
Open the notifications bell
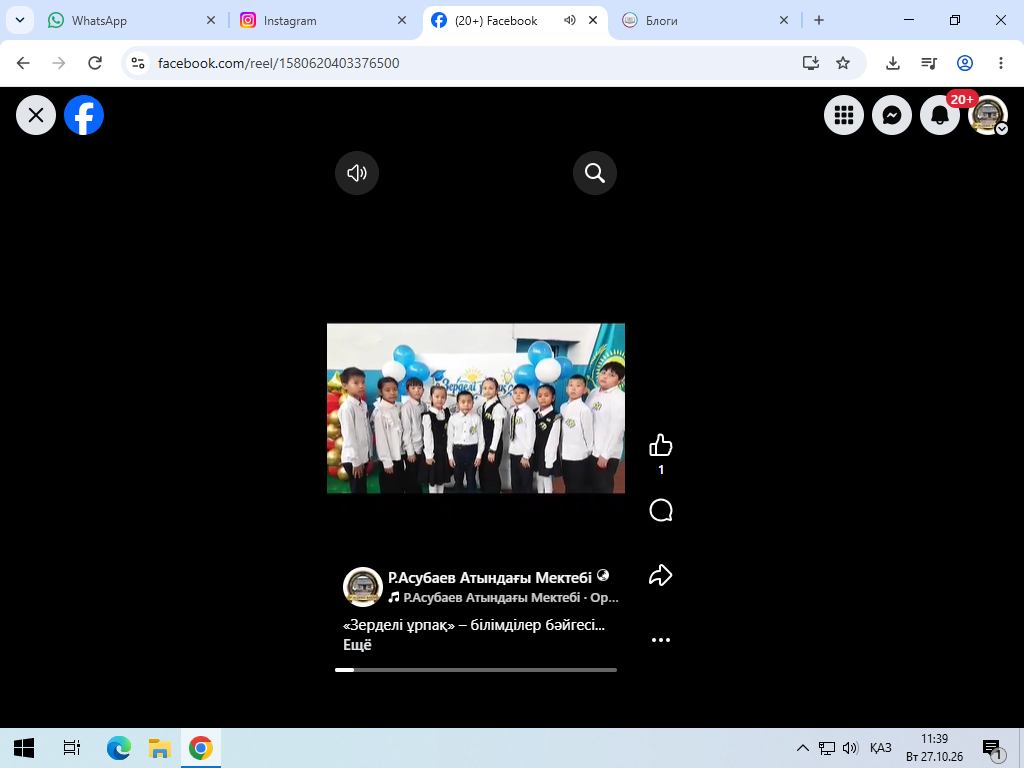tap(940, 116)
